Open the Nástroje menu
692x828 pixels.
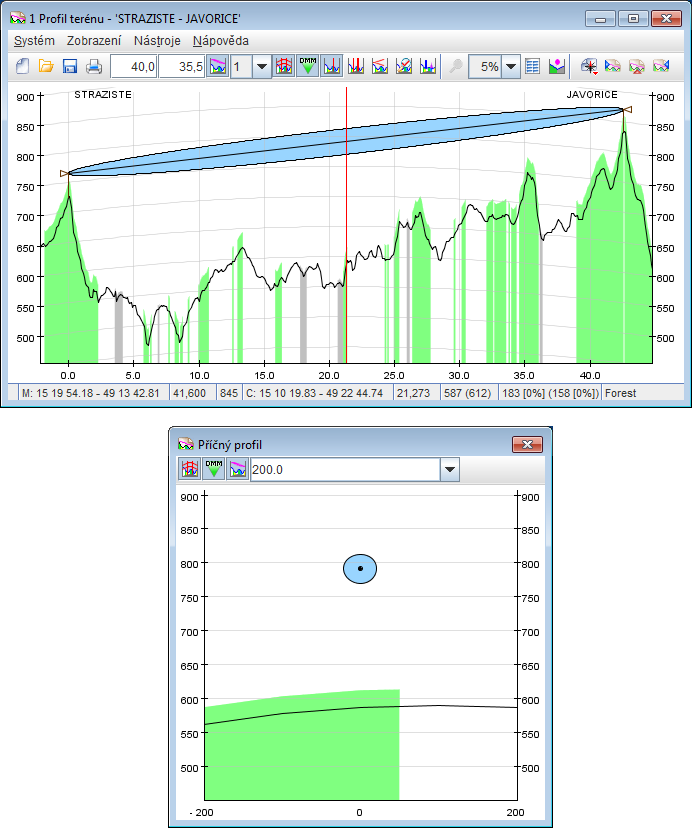click(x=157, y=41)
